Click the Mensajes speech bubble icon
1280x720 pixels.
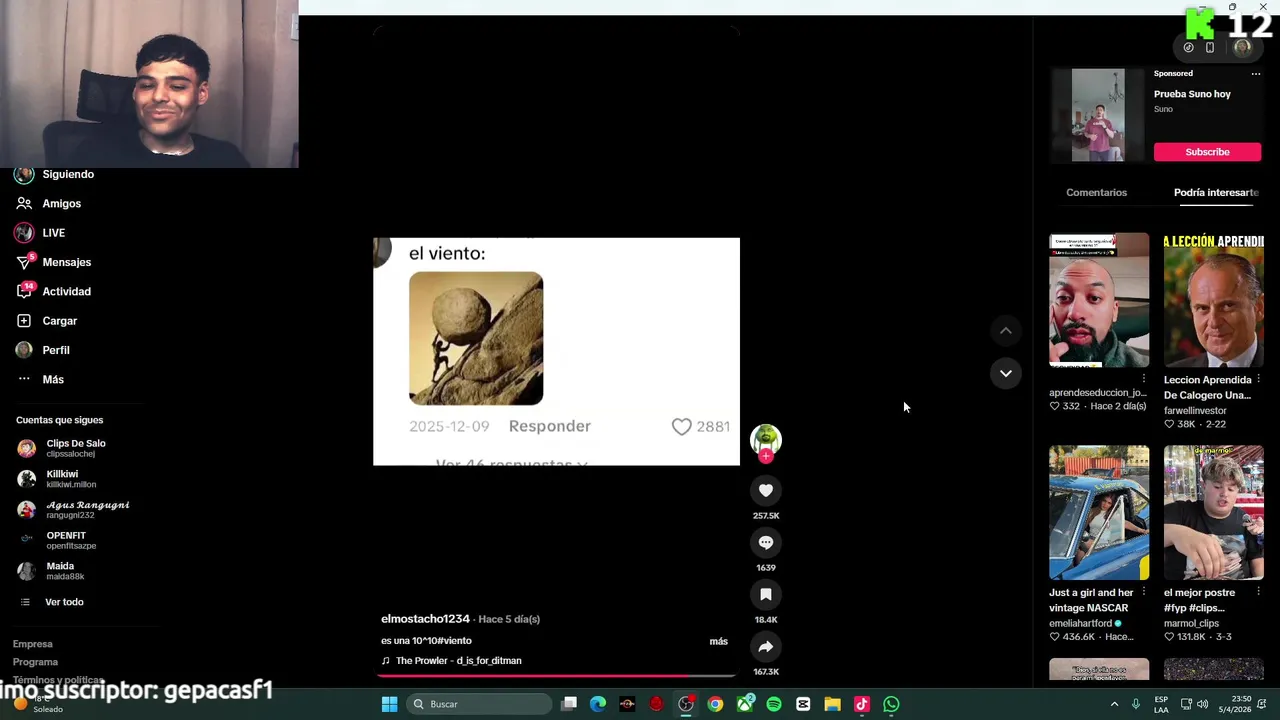click(x=24, y=262)
